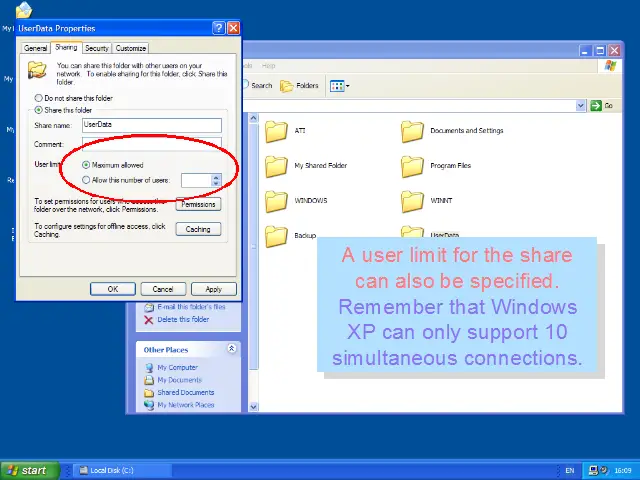Switch to the Security tab
This screenshot has width=640, height=480.
pyautogui.click(x=97, y=48)
